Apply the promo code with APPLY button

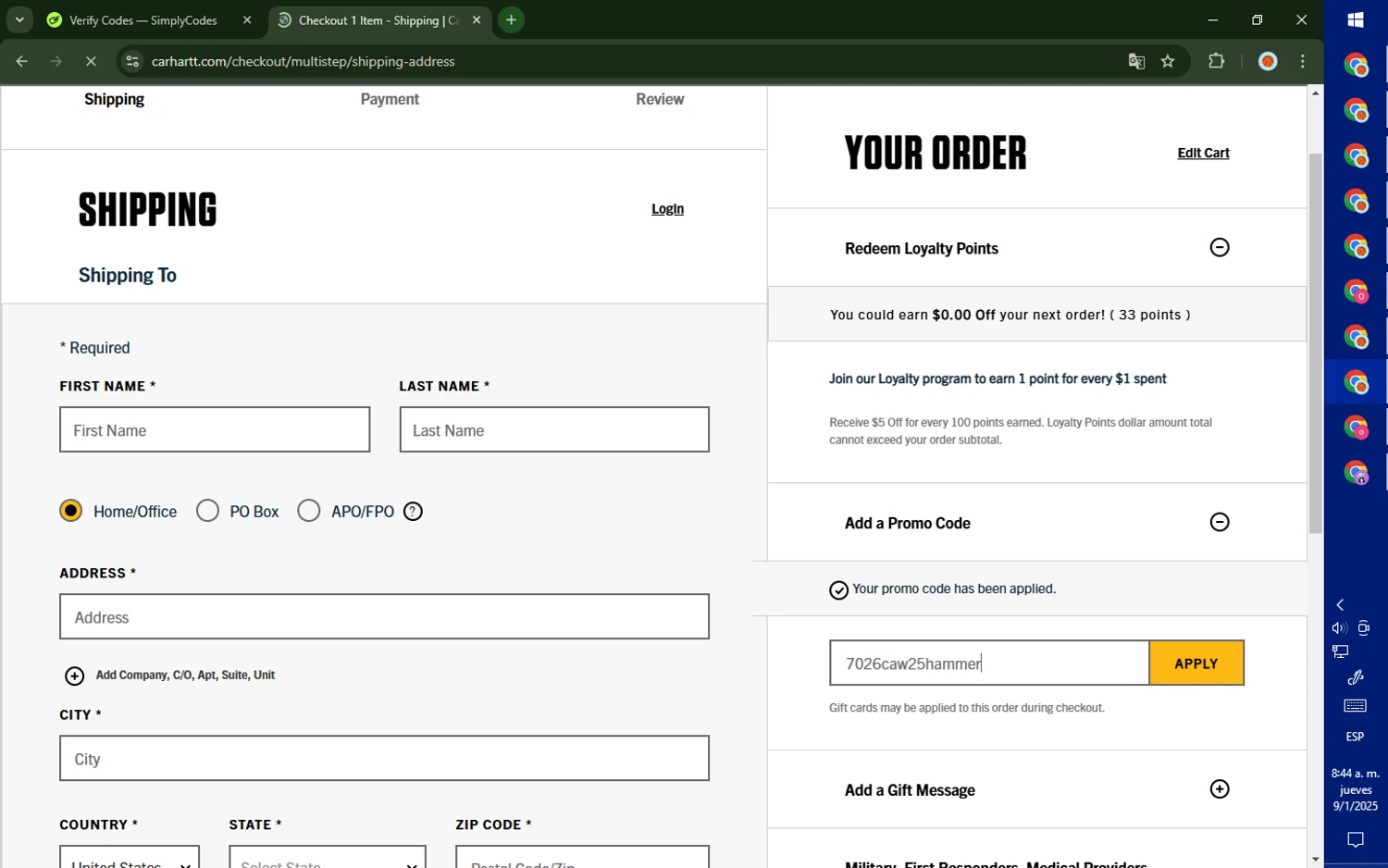pos(1196,663)
